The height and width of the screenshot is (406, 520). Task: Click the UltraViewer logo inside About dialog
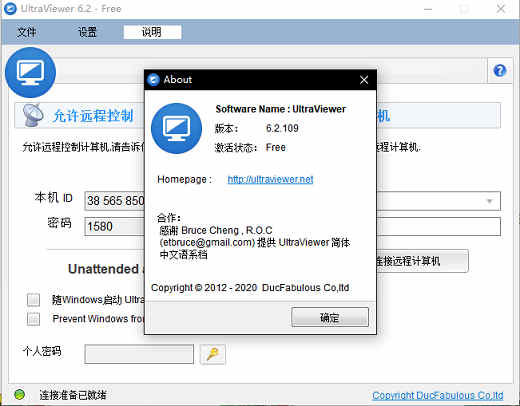[176, 128]
